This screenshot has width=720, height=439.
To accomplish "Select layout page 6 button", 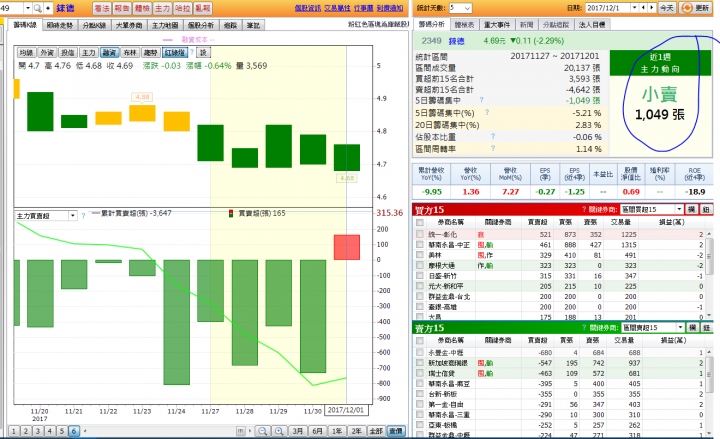I will pos(74,431).
